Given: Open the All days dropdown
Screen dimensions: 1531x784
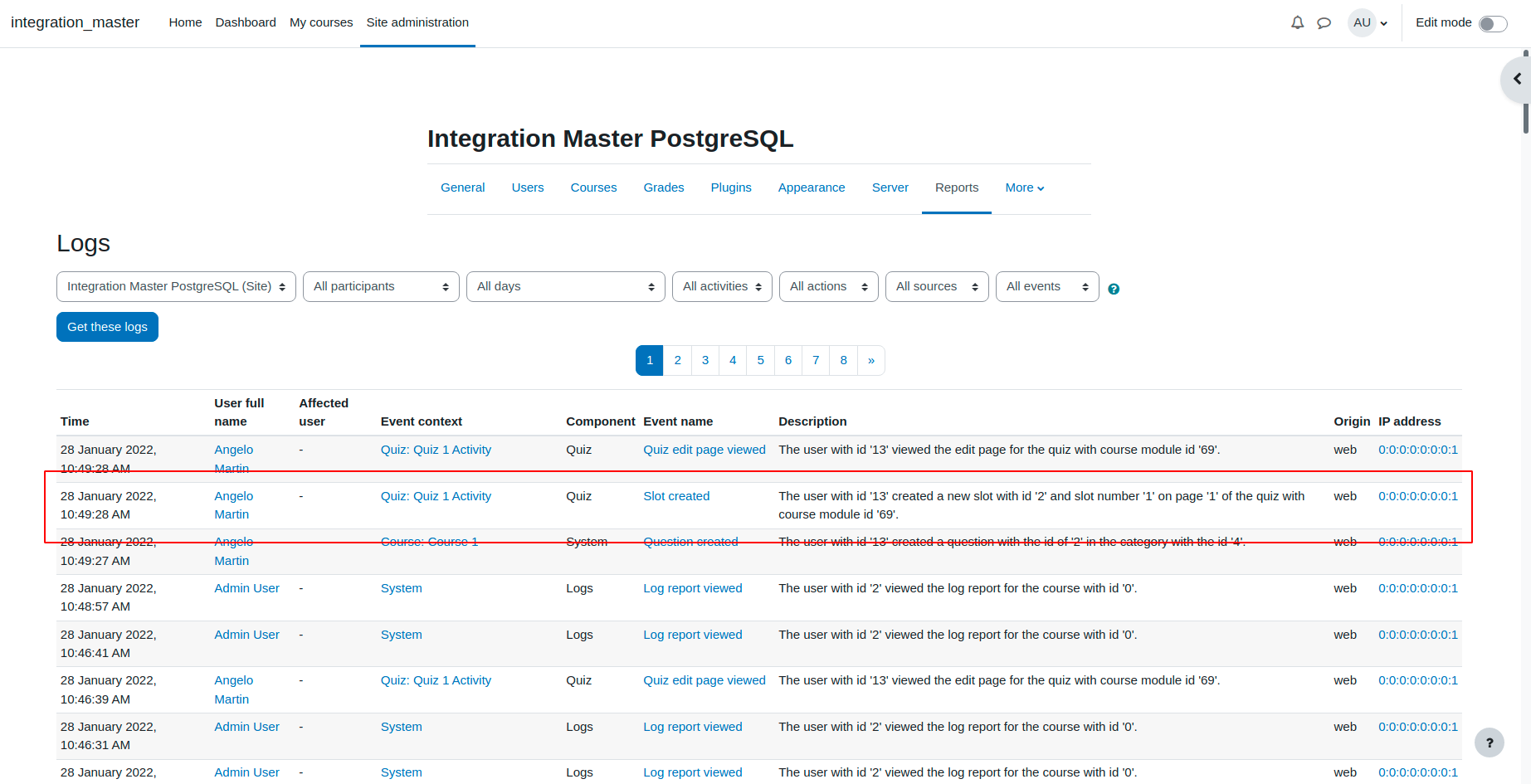Looking at the screenshot, I should (566, 286).
